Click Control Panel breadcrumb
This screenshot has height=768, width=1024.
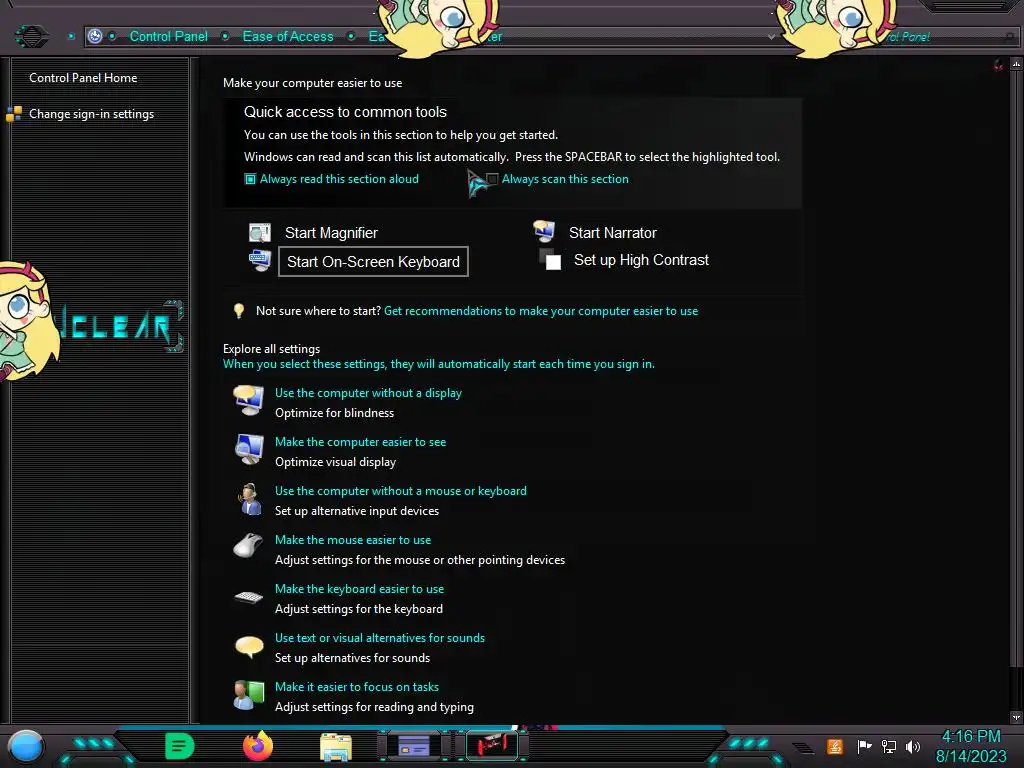point(168,37)
